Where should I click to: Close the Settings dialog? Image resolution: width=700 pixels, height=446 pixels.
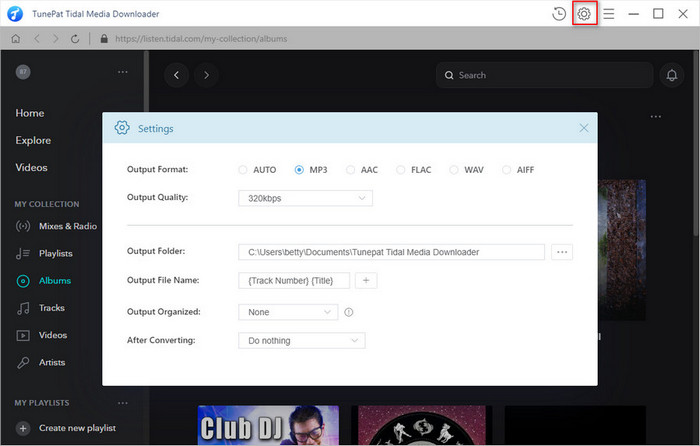583,128
